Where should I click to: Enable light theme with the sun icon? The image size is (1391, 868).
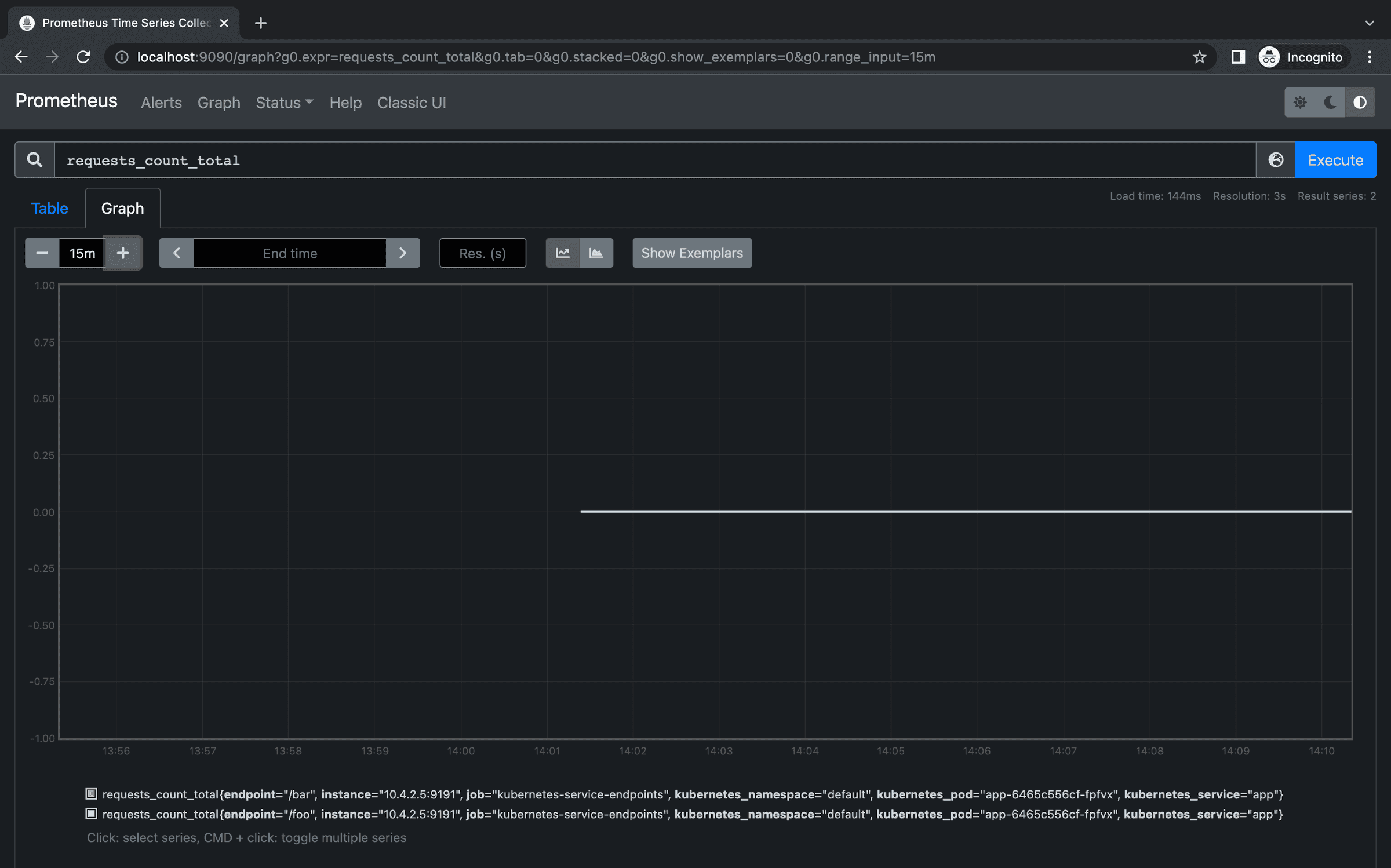[1301, 102]
